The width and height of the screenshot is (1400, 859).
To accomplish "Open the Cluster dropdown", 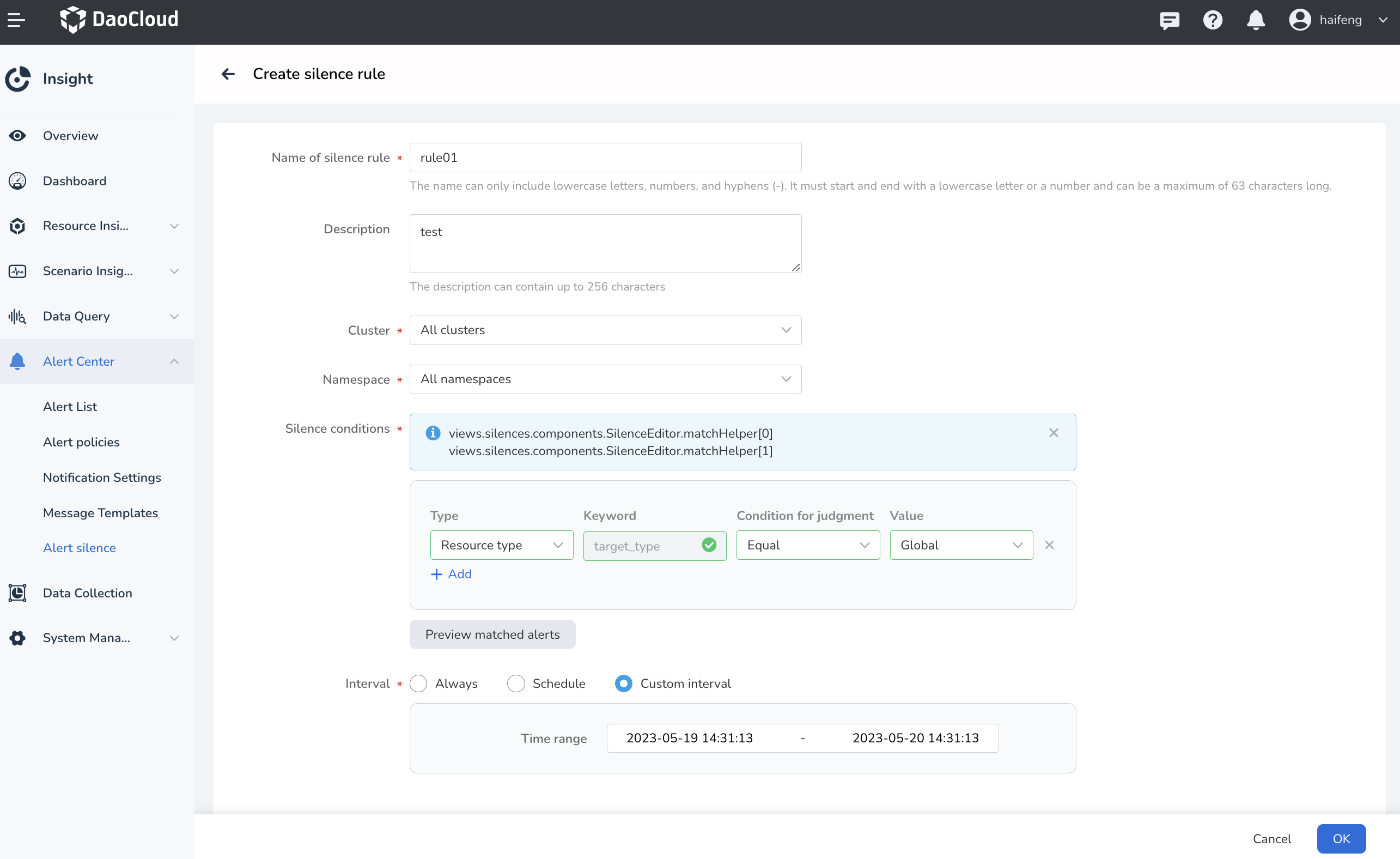I will coord(605,330).
